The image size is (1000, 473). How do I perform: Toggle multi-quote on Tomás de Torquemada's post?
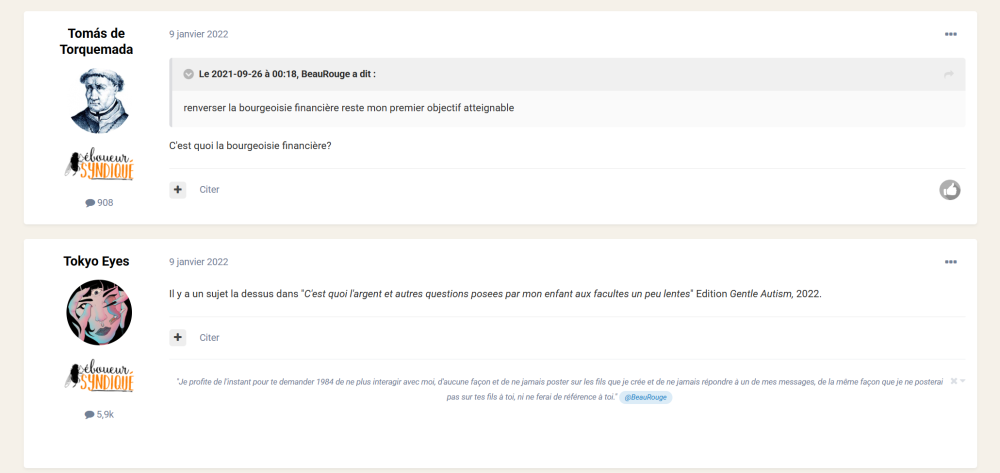pyautogui.click(x=178, y=189)
